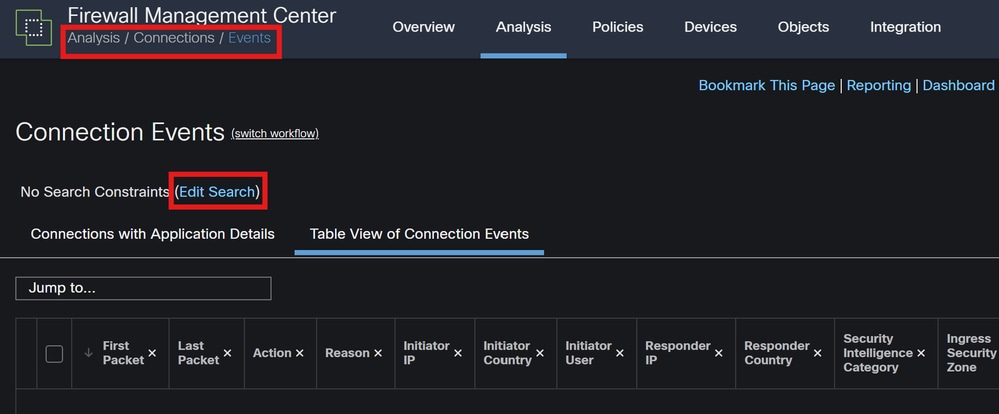
Task: Tick the select-all checkbox in table header
Action: click(x=54, y=353)
